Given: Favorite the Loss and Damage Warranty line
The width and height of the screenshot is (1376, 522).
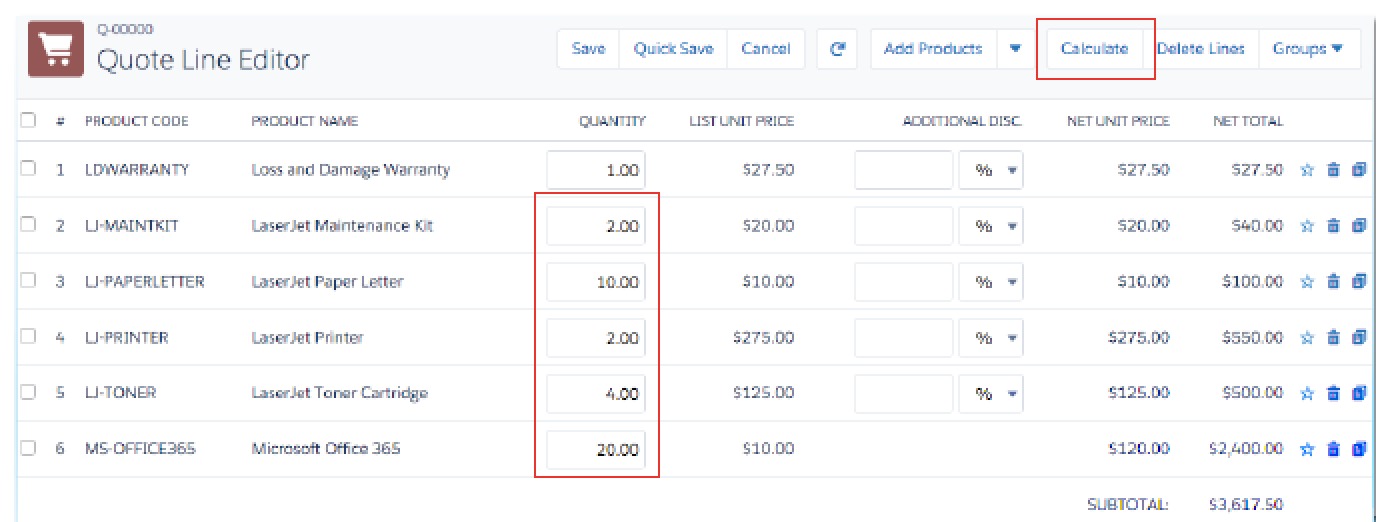Looking at the screenshot, I should 1306,171.
